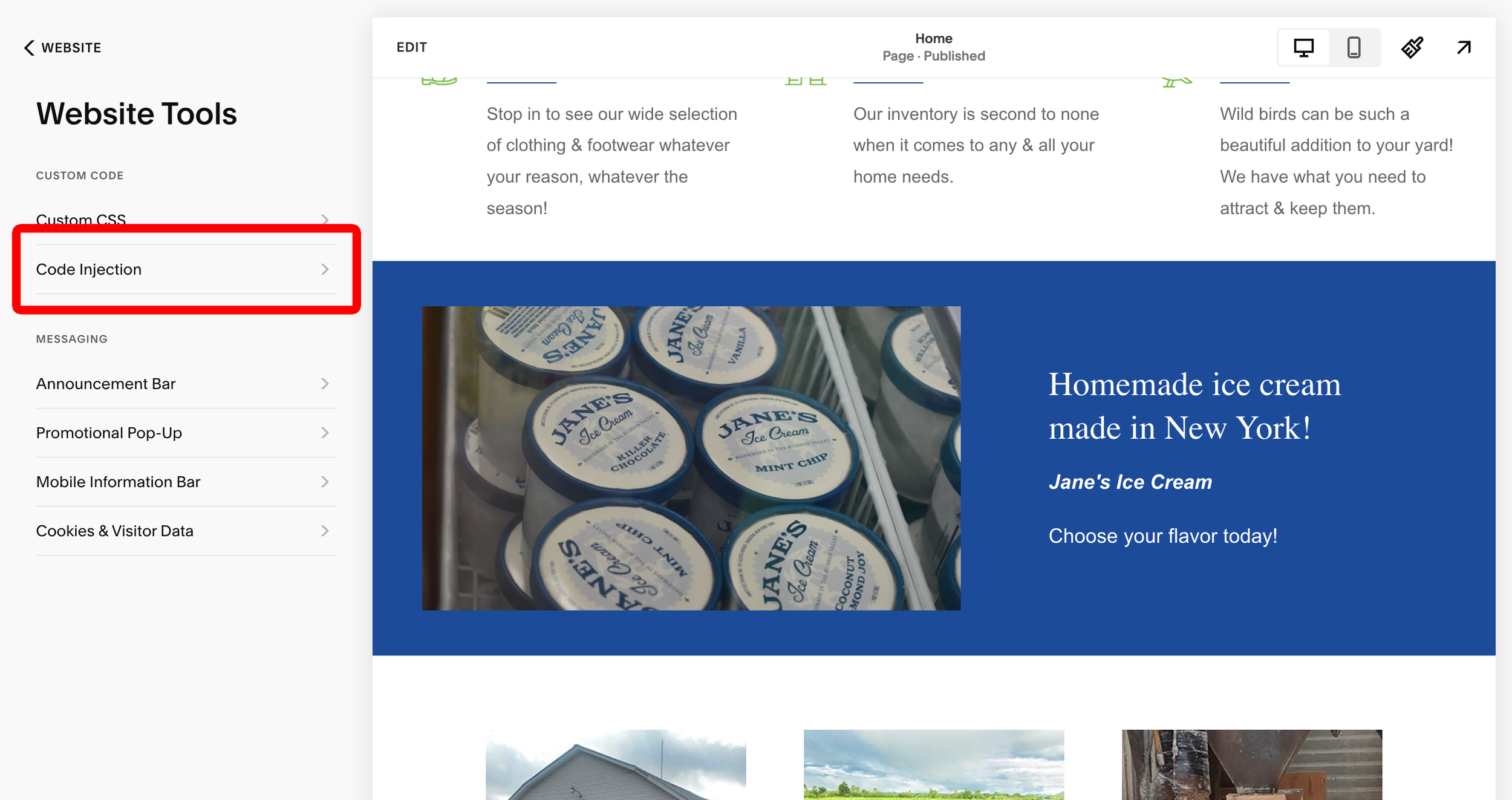Open Code Injection settings
The width and height of the screenshot is (1512, 800).
pos(186,269)
